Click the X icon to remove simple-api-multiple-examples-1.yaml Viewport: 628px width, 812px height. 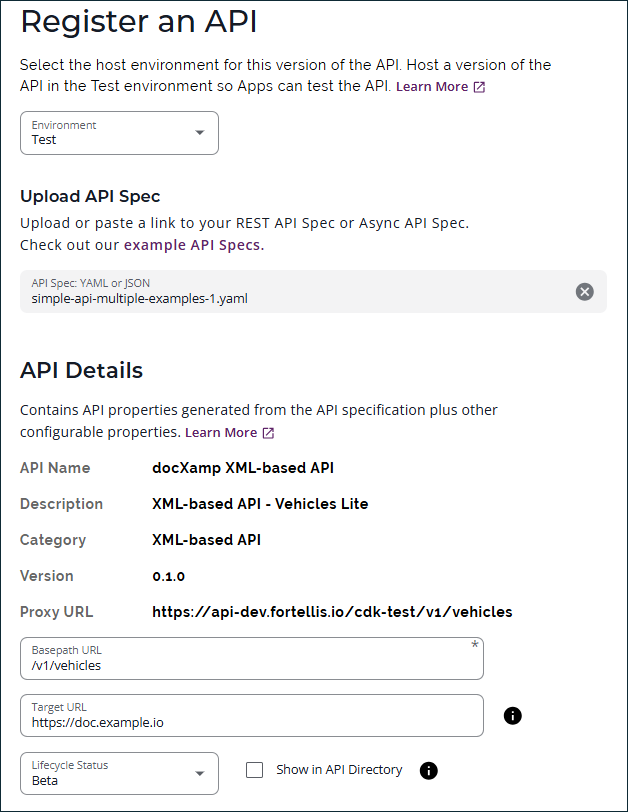(584, 291)
